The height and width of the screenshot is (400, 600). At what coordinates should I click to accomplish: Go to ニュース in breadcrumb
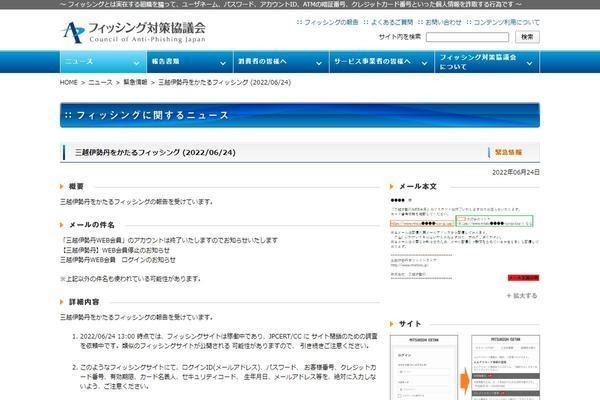(101, 82)
